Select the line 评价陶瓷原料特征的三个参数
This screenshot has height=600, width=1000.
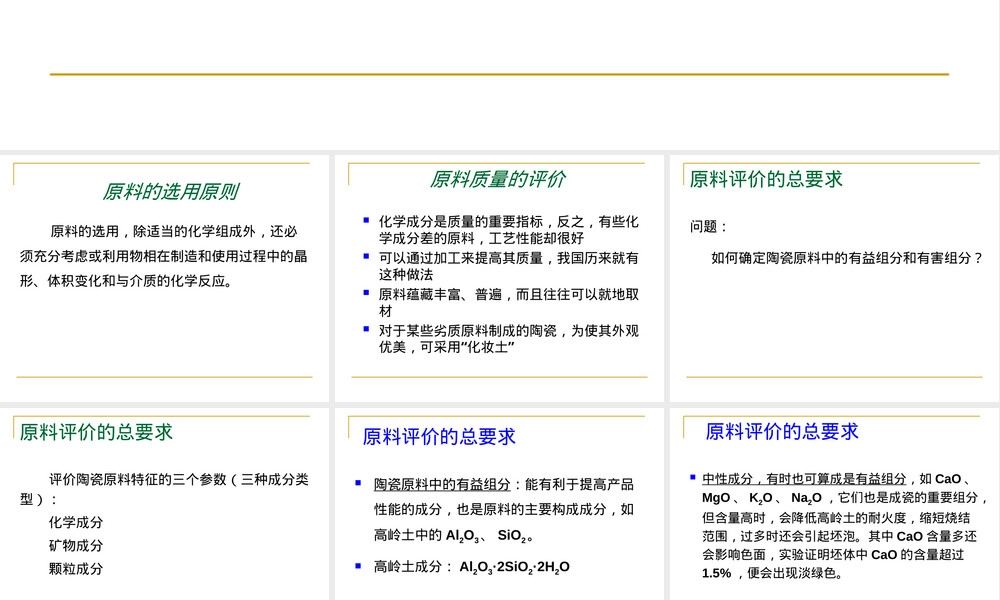[x=164, y=489]
